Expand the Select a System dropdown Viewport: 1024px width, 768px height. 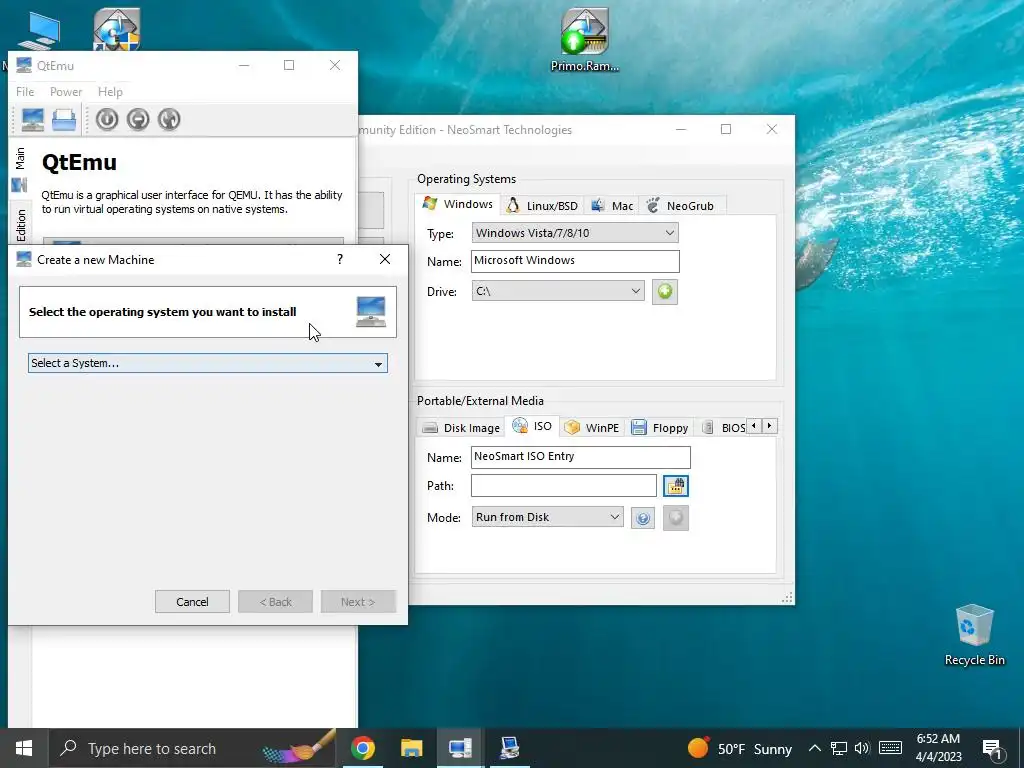[208, 363]
